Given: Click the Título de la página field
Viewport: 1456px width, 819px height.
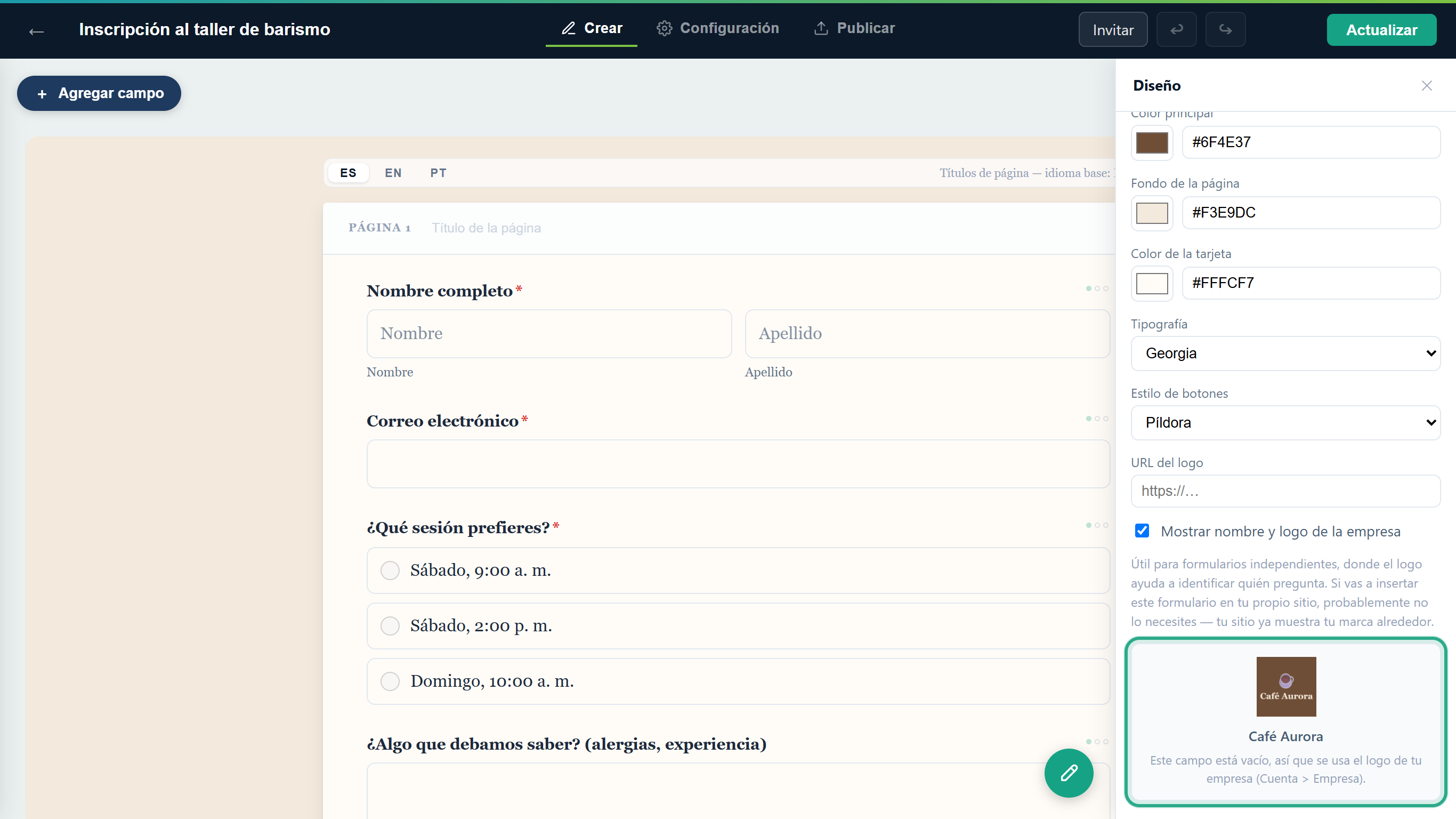Looking at the screenshot, I should click(486, 228).
